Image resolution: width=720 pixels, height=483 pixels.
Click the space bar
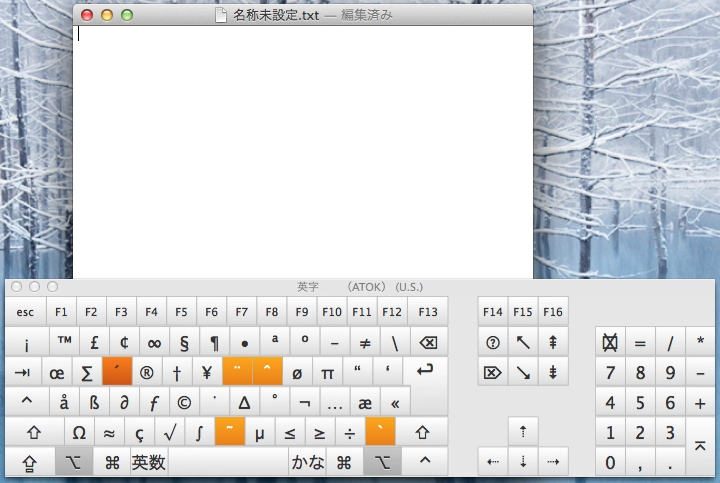[228, 462]
